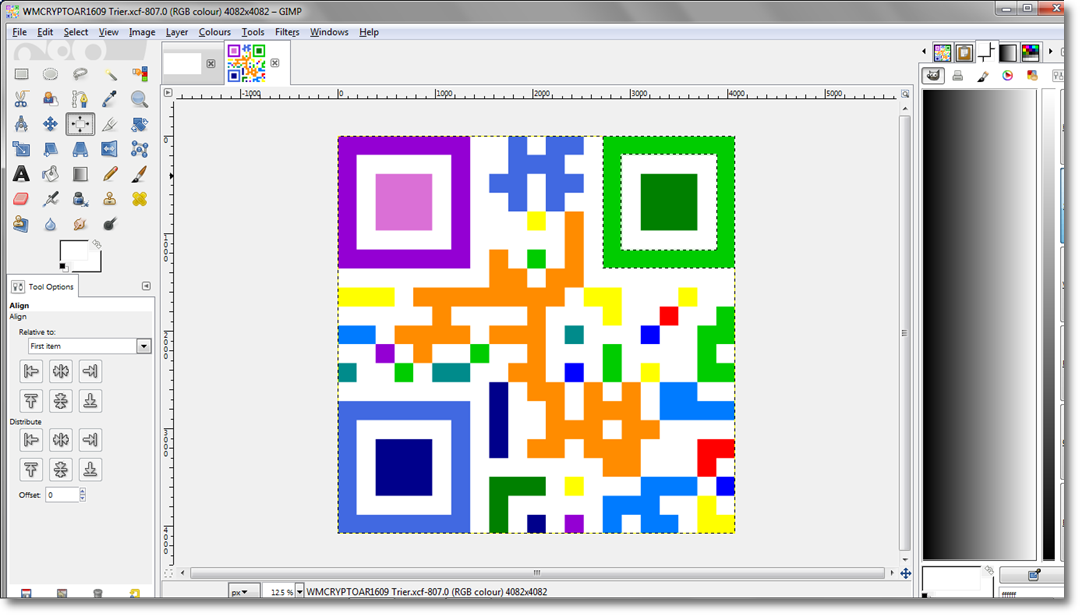
Task: Open the Tool Options tab configuration menu
Action: pos(146,286)
